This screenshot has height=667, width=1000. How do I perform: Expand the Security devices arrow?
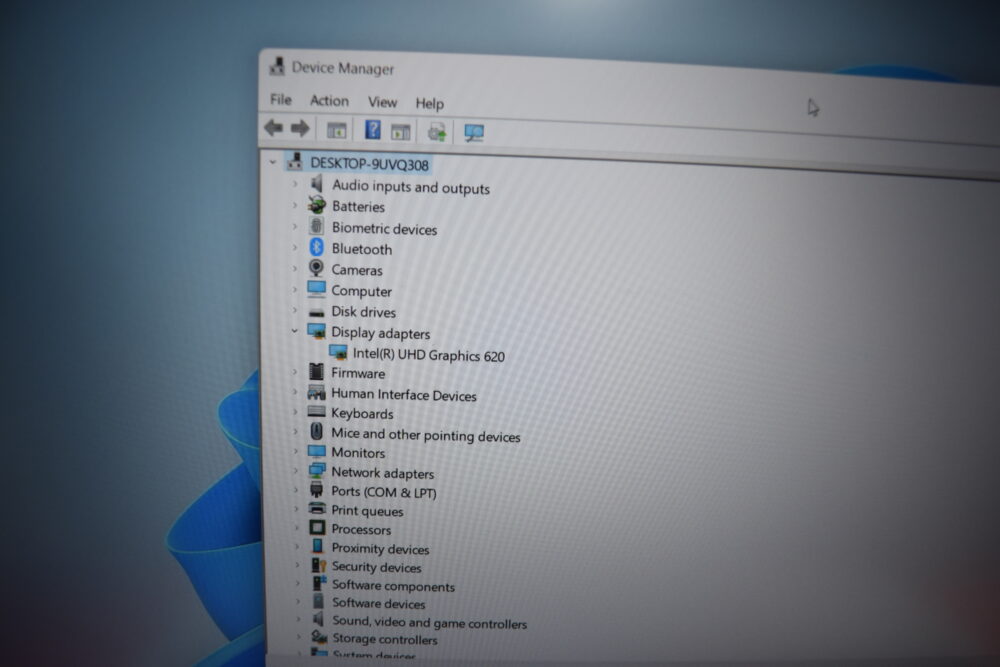[297, 565]
